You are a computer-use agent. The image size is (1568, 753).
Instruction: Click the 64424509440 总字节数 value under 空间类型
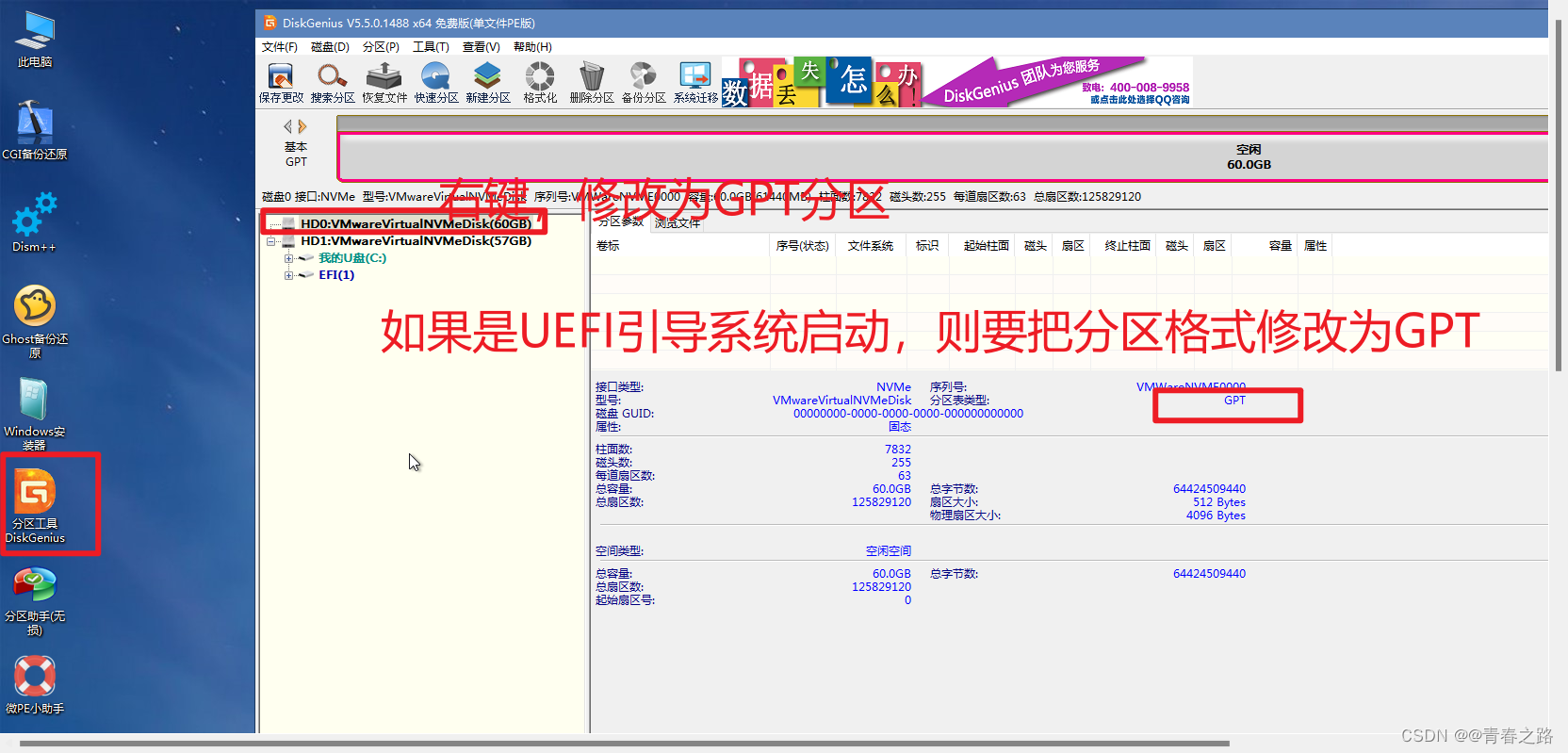click(x=1209, y=573)
